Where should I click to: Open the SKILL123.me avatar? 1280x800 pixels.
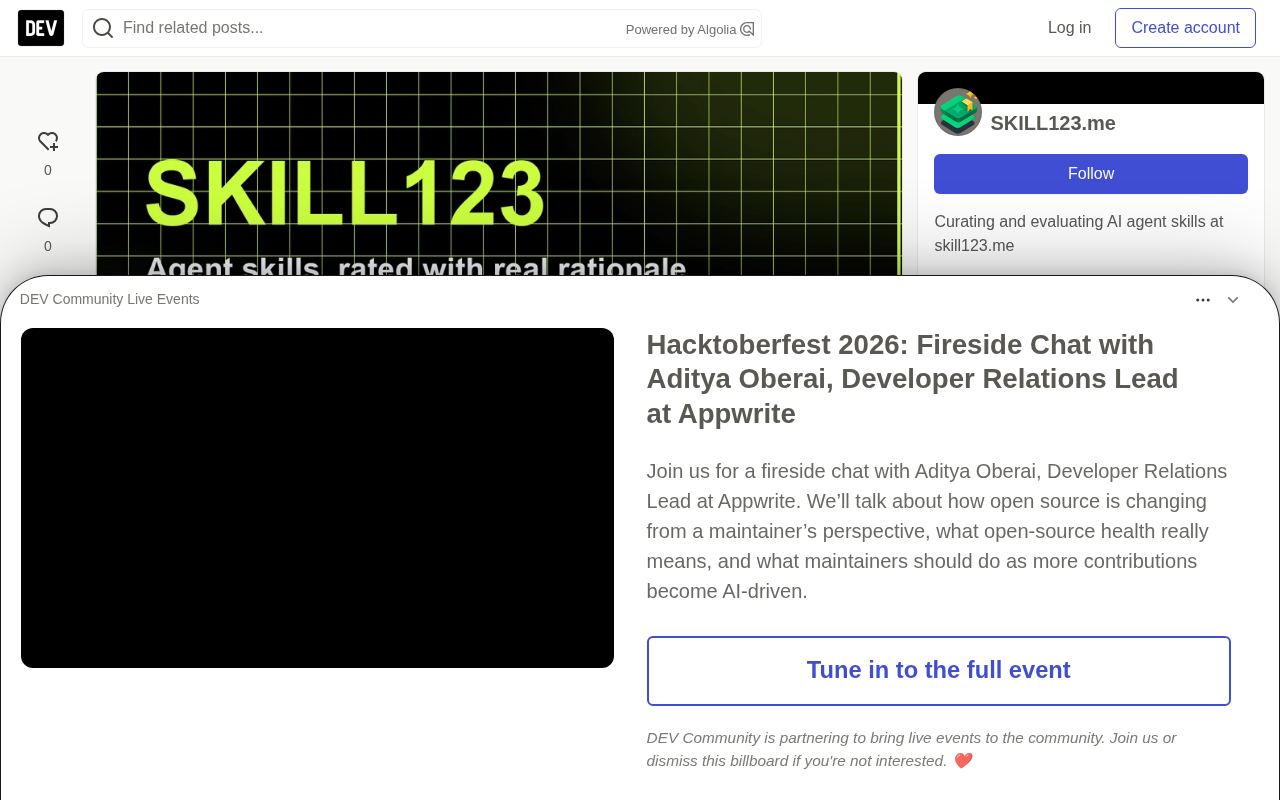pyautogui.click(x=958, y=112)
